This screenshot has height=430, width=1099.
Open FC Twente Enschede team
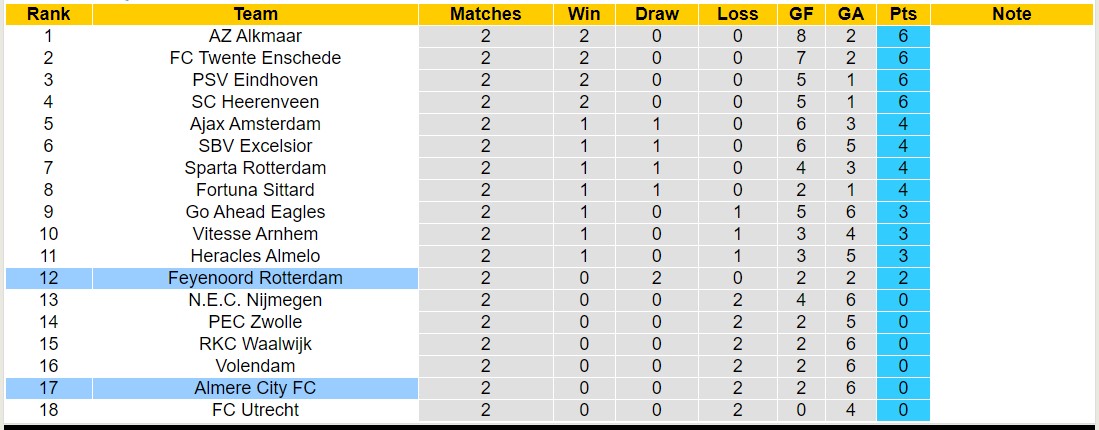coord(255,58)
